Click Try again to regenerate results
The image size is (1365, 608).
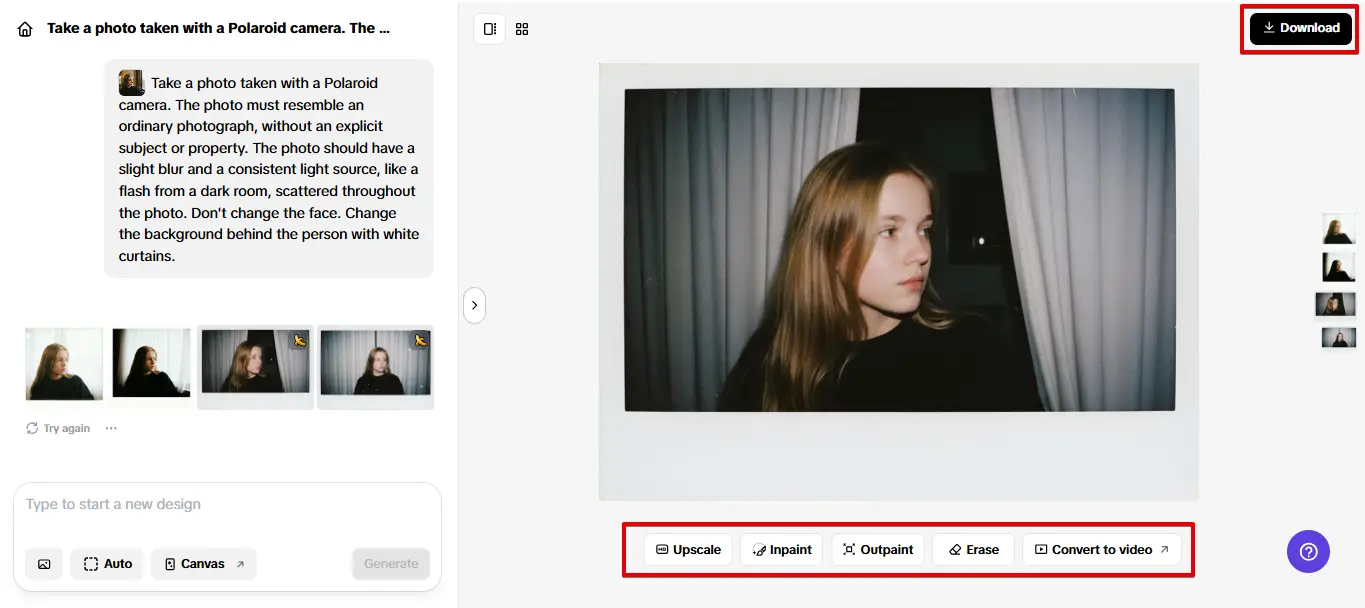(57, 427)
